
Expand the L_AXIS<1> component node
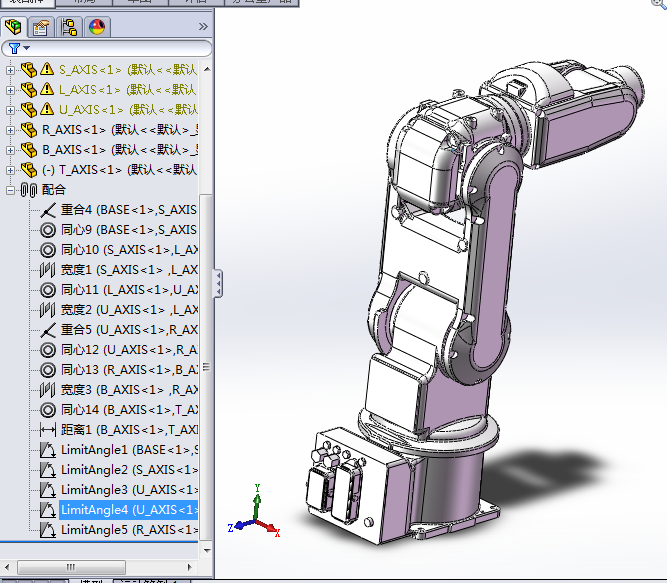coord(10,90)
